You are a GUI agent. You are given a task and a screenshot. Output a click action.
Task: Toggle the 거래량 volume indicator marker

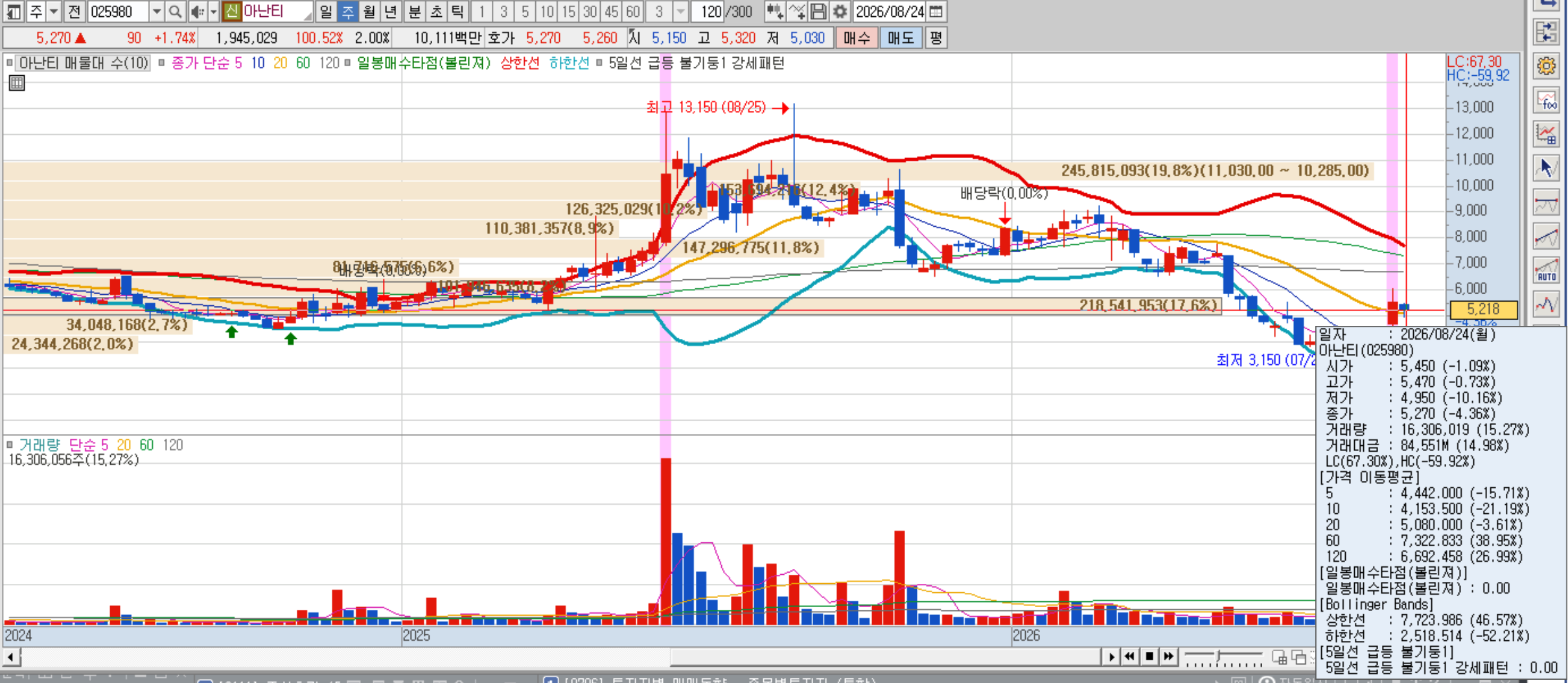tap(10, 445)
